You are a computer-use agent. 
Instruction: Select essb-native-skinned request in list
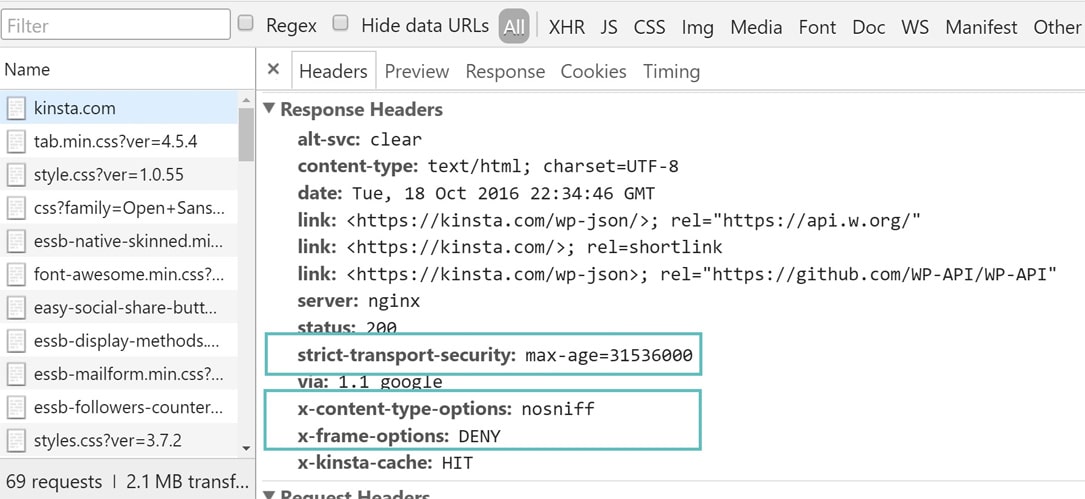pyautogui.click(x=125, y=241)
